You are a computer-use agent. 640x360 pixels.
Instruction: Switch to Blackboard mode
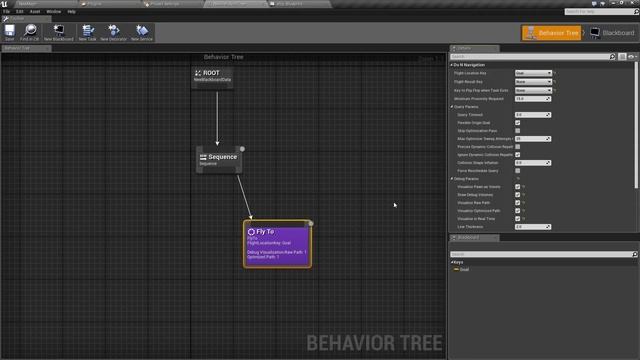click(612, 33)
